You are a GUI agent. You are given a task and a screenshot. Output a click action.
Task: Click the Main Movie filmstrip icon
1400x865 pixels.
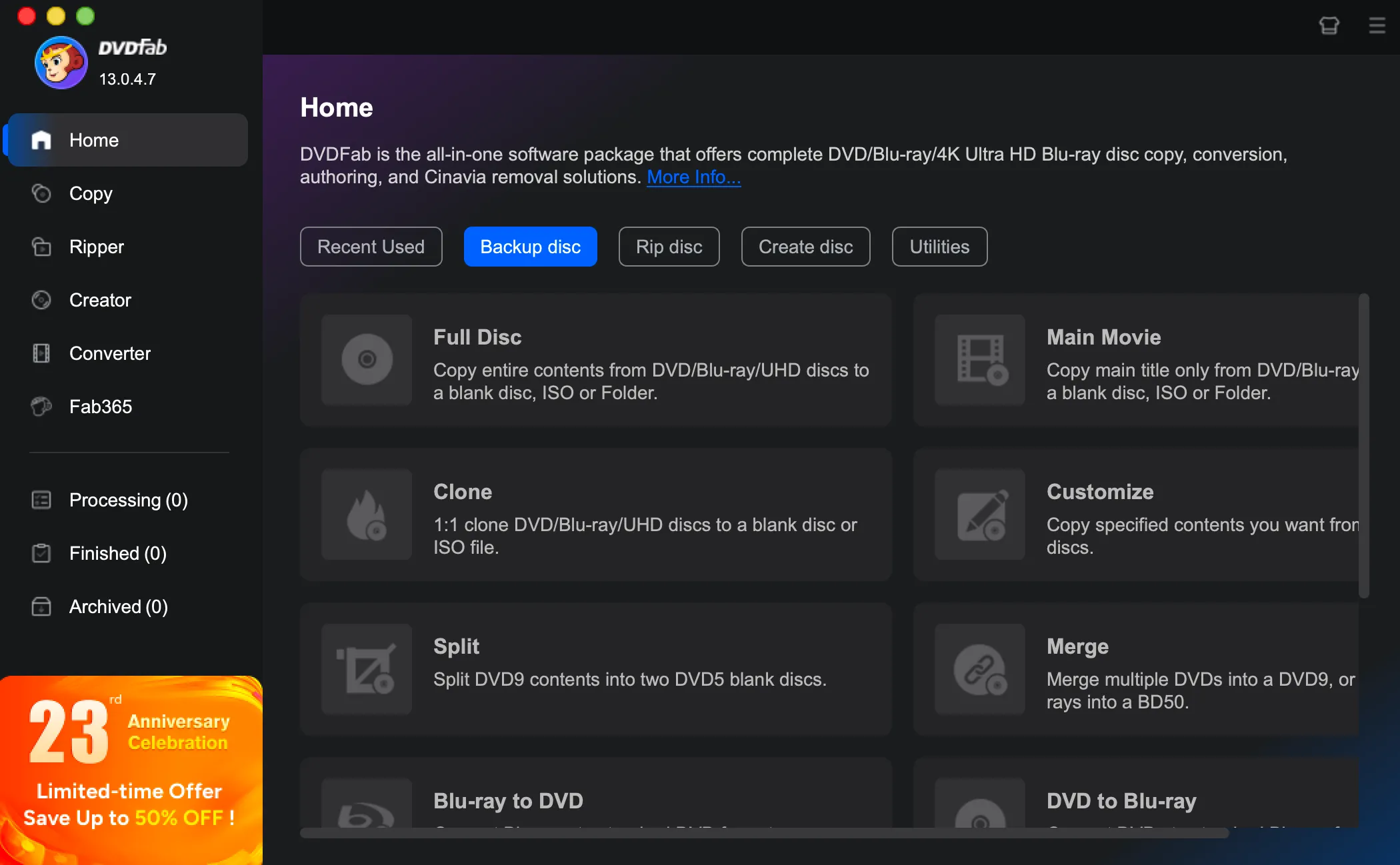[980, 360]
